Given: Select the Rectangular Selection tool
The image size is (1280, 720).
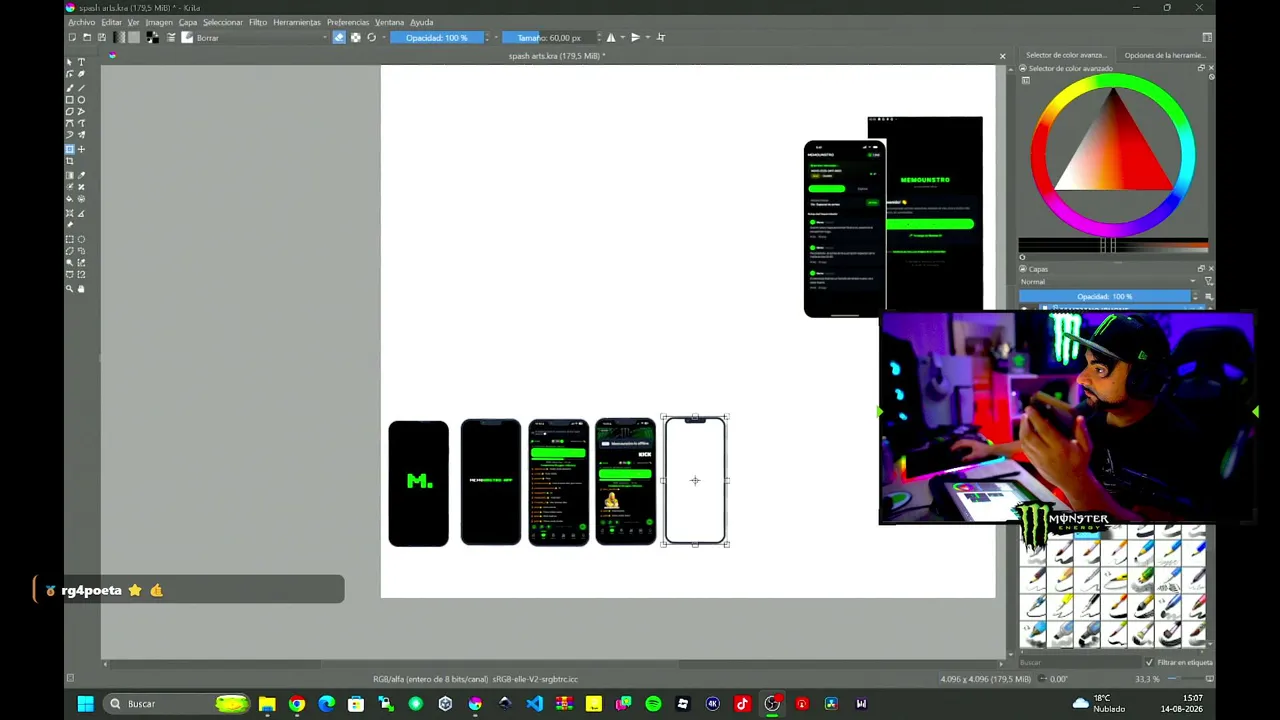Looking at the screenshot, I should [69, 239].
